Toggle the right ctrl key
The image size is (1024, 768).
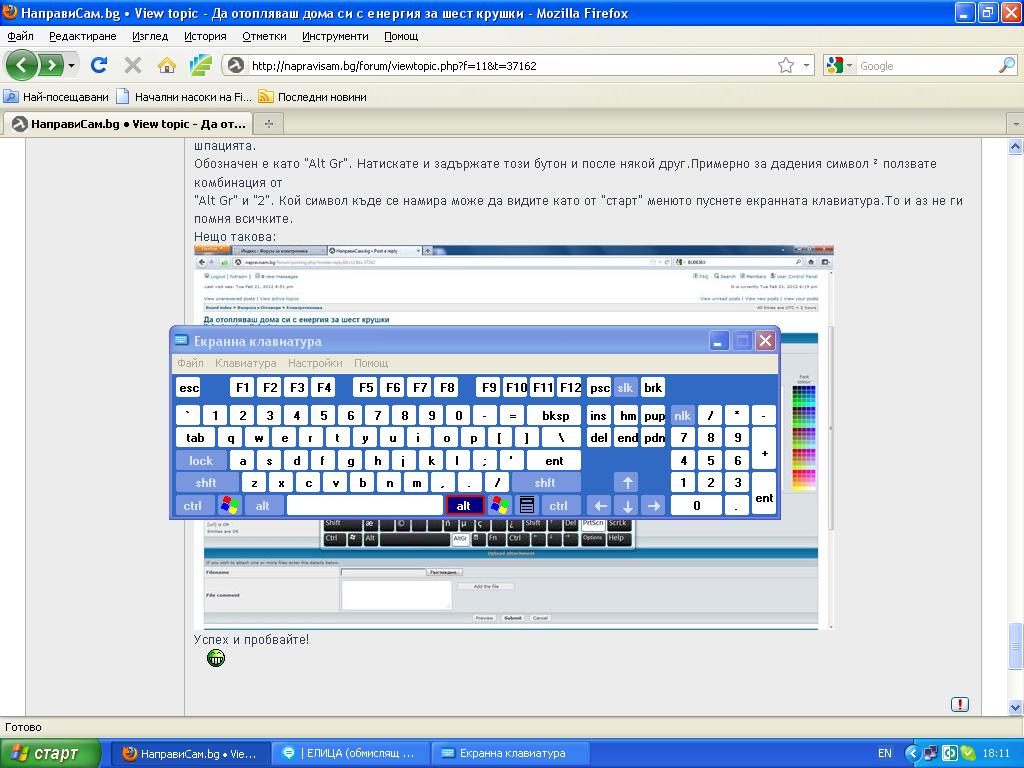(558, 505)
